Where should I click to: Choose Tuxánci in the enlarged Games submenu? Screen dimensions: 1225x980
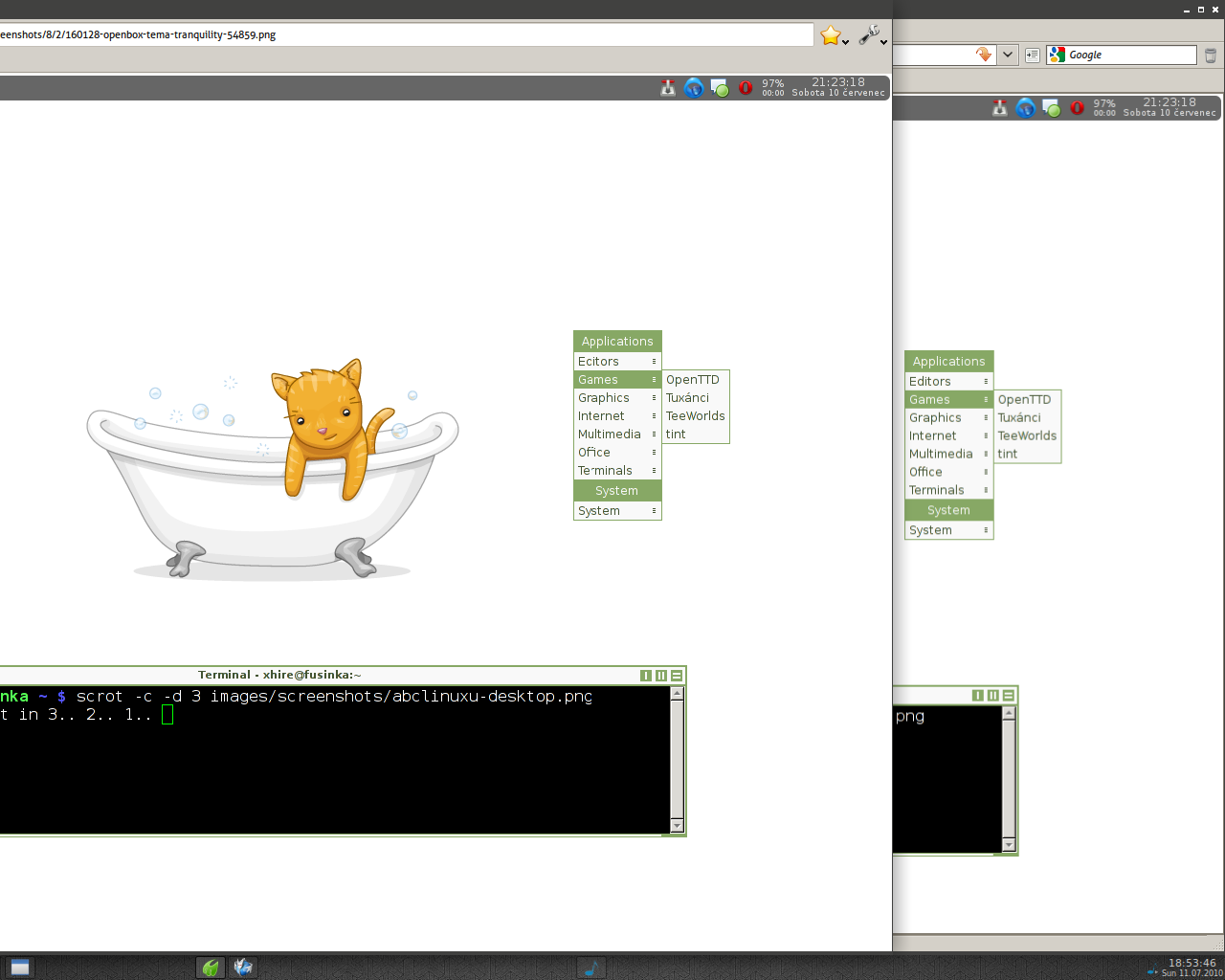click(x=696, y=398)
